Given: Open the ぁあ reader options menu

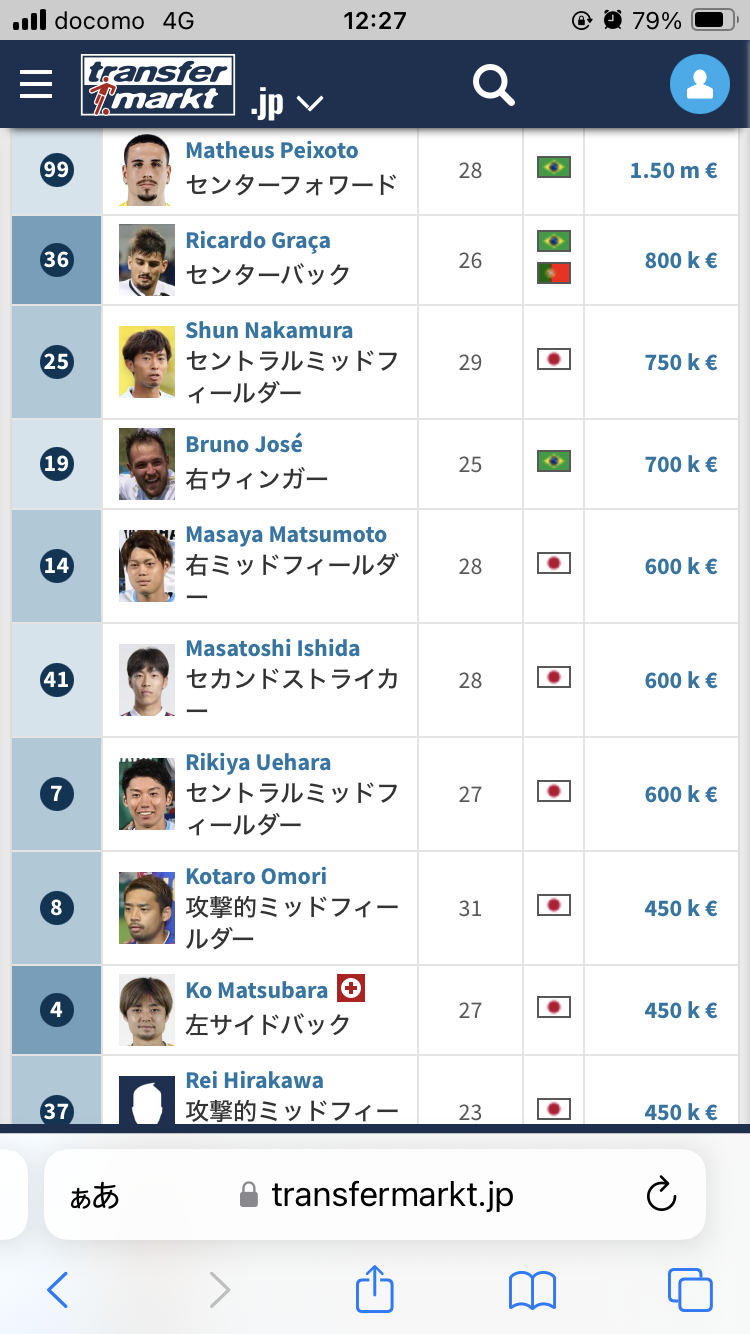Looking at the screenshot, I should [x=94, y=1195].
